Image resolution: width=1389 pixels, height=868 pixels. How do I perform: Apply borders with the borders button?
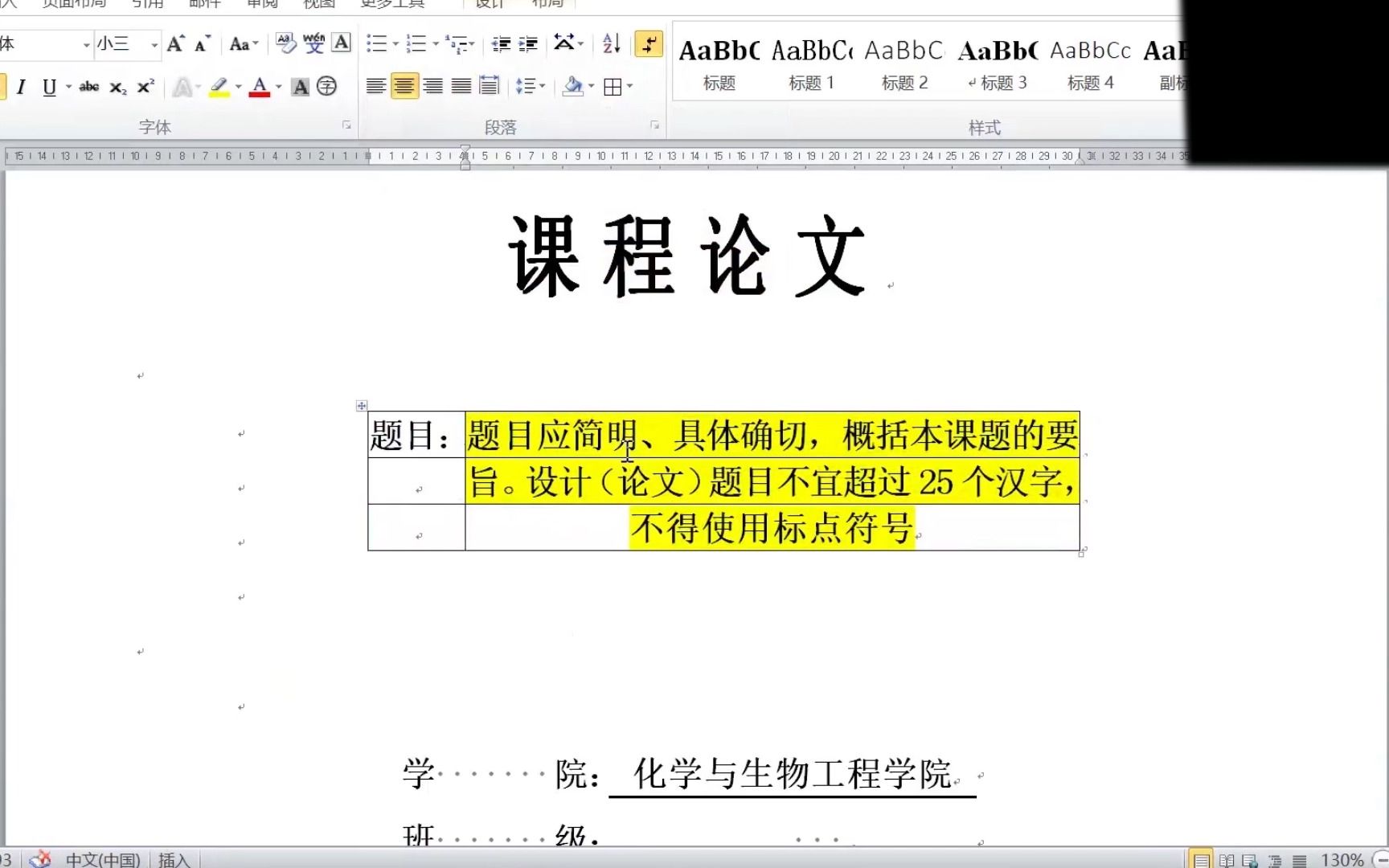[613, 87]
